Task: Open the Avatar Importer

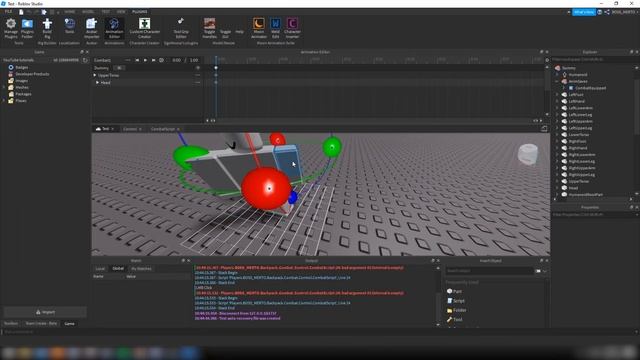Action: coord(91,28)
